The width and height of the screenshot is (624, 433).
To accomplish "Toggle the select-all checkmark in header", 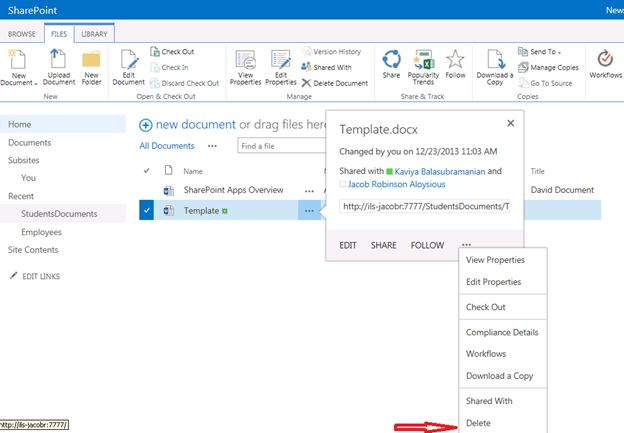I will click(x=147, y=171).
